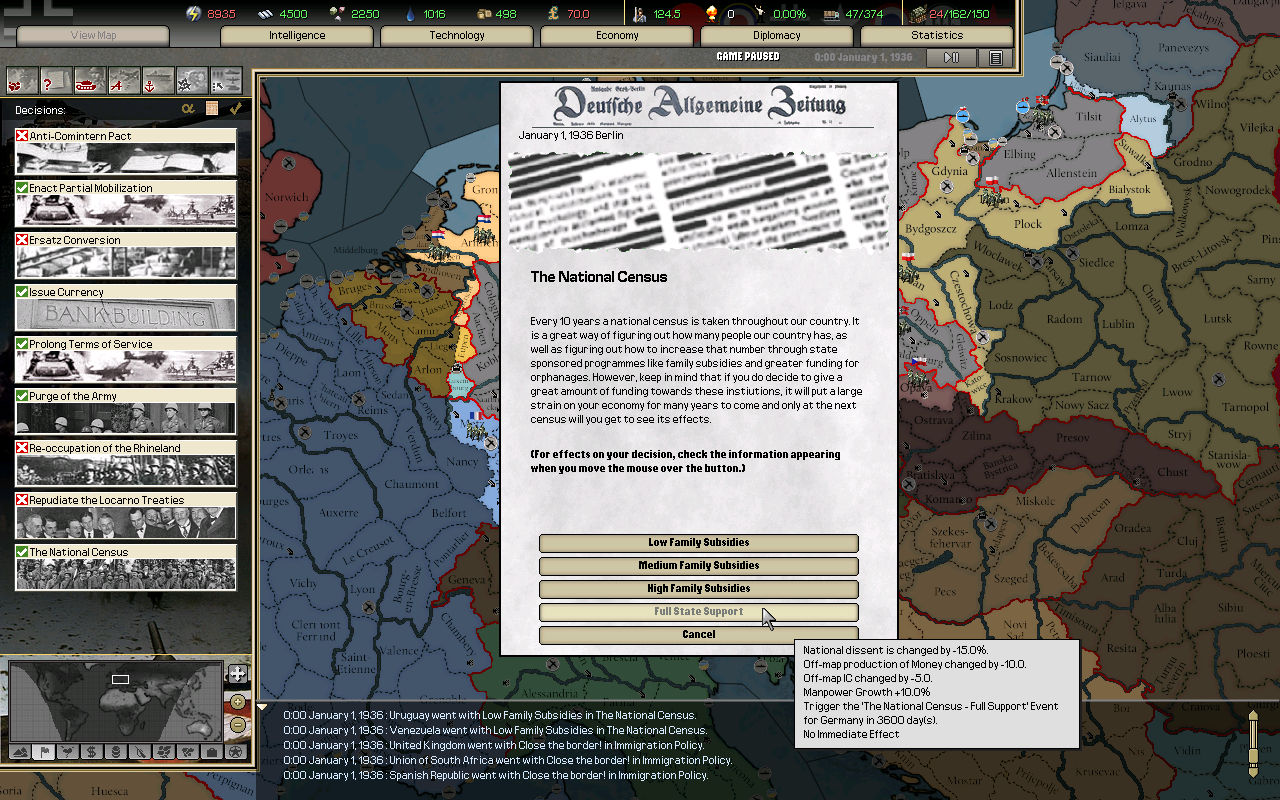
Task: Click the Spanish Republic immigration log entry
Action: (495, 775)
